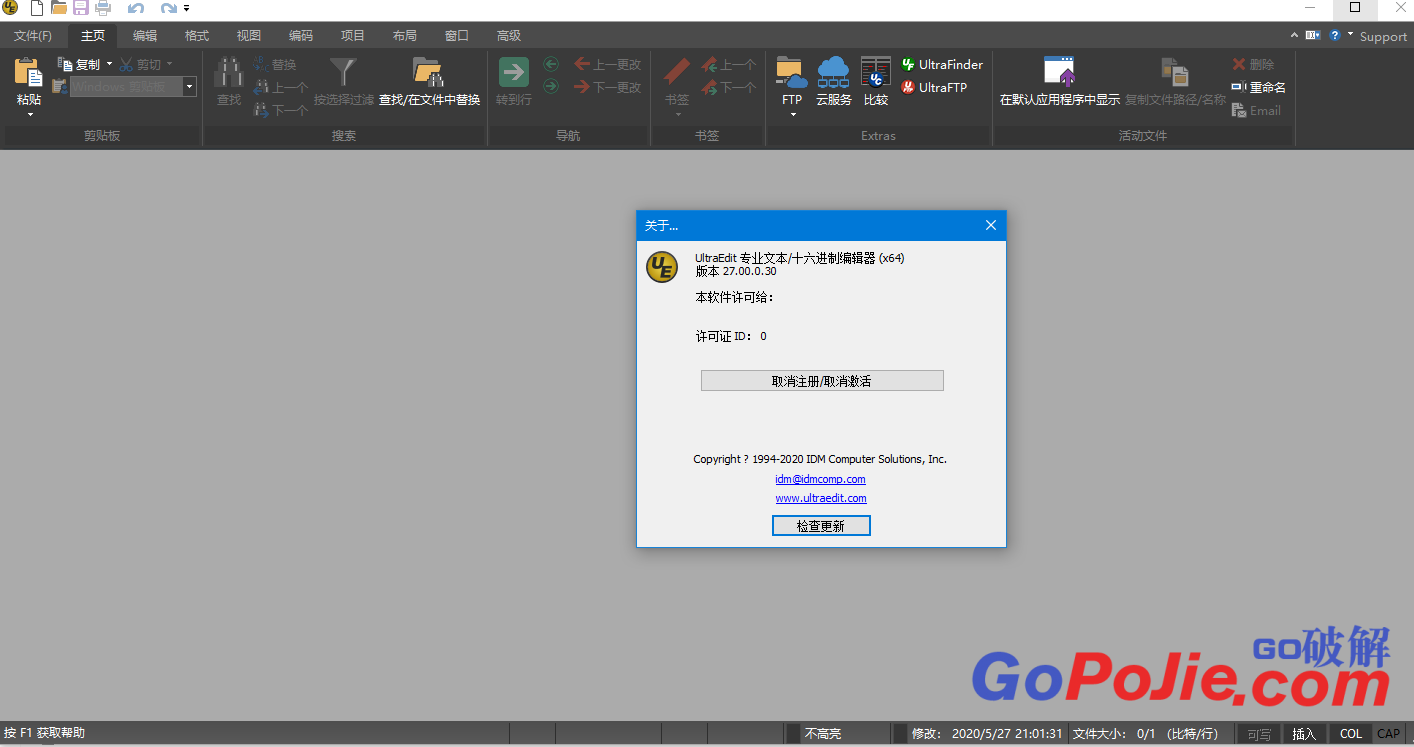This screenshot has height=747, width=1414.
Task: Collapse the ribbon with the up caret
Action: click(1295, 35)
